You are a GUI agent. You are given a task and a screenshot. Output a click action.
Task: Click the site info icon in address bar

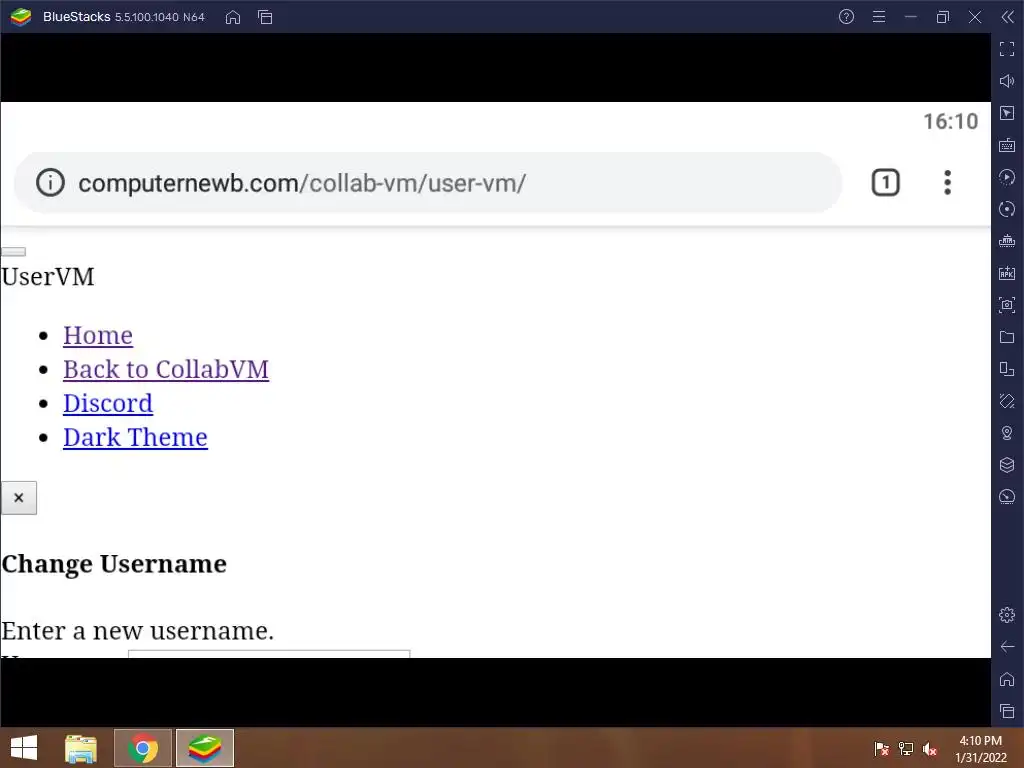pos(50,183)
